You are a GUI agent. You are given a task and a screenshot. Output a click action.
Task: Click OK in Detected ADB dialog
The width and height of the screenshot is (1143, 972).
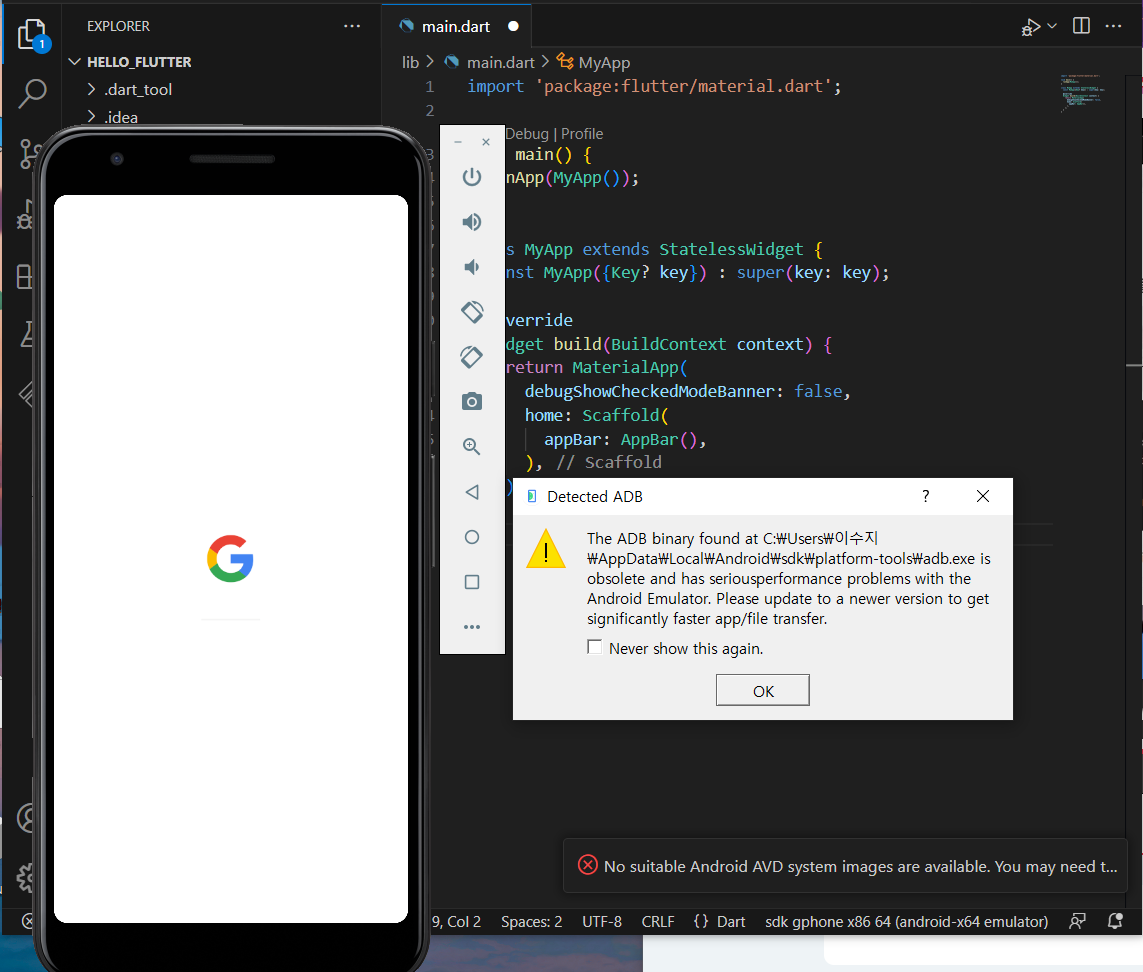point(762,691)
